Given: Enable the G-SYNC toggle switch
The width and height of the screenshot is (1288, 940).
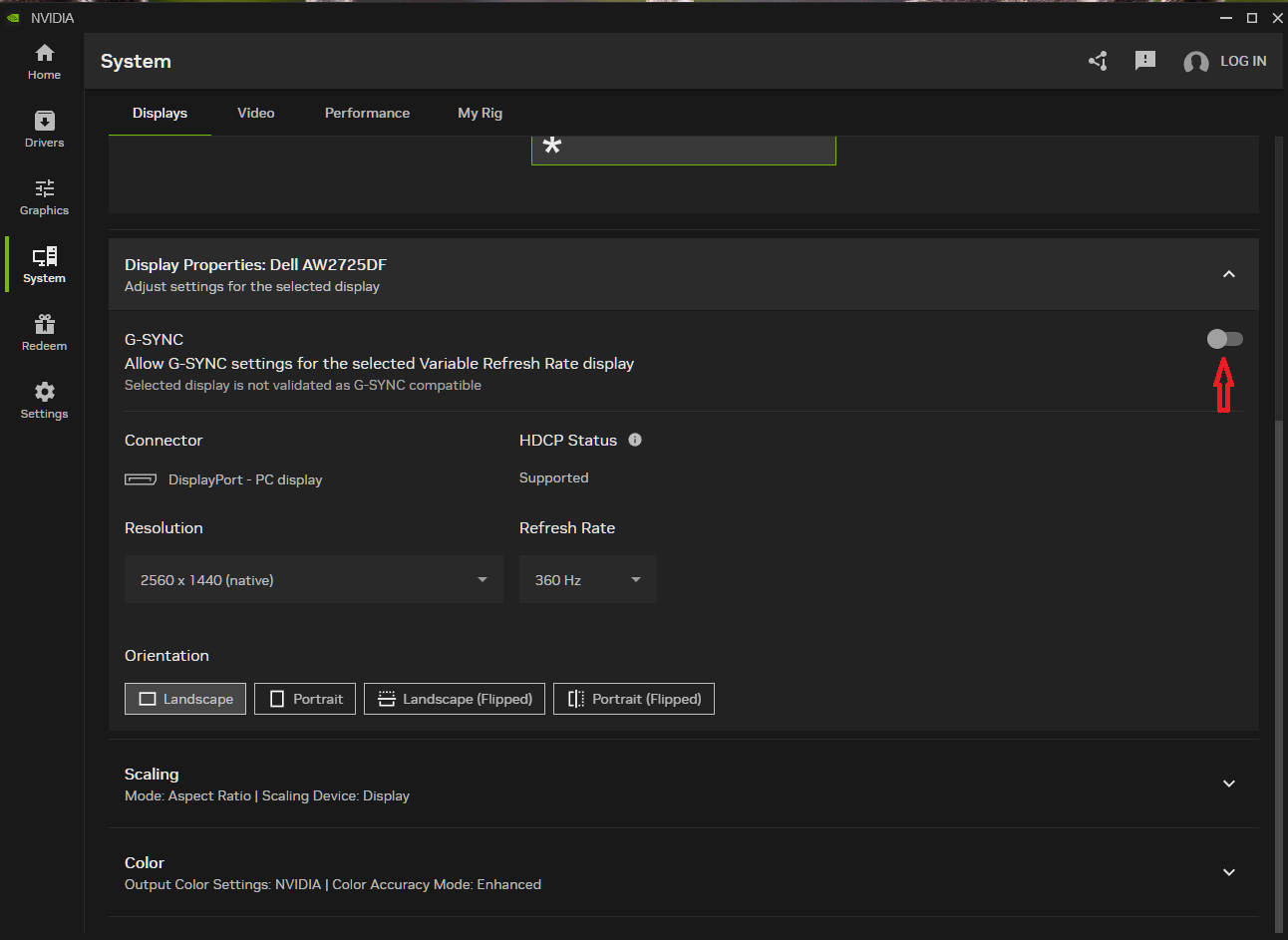Looking at the screenshot, I should [1224, 339].
